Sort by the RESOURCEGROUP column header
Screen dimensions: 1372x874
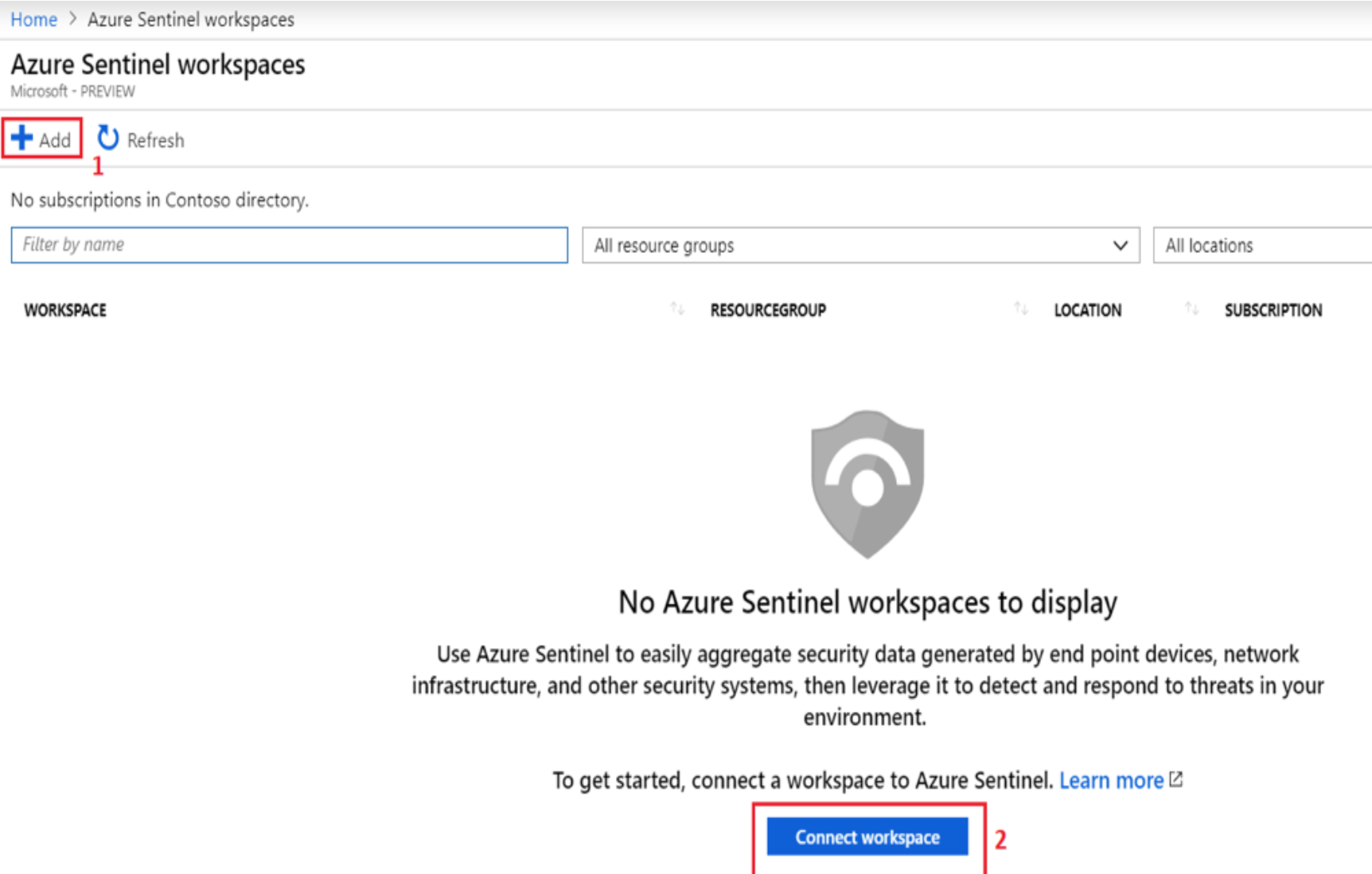(768, 310)
